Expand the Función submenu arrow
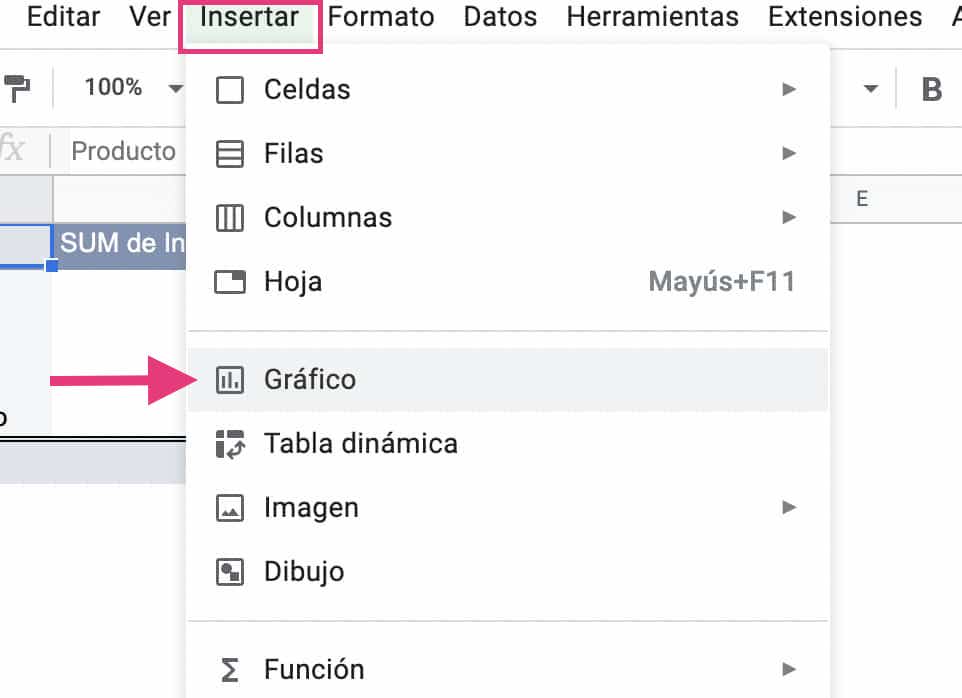Image resolution: width=962 pixels, height=698 pixels. pyautogui.click(x=789, y=669)
